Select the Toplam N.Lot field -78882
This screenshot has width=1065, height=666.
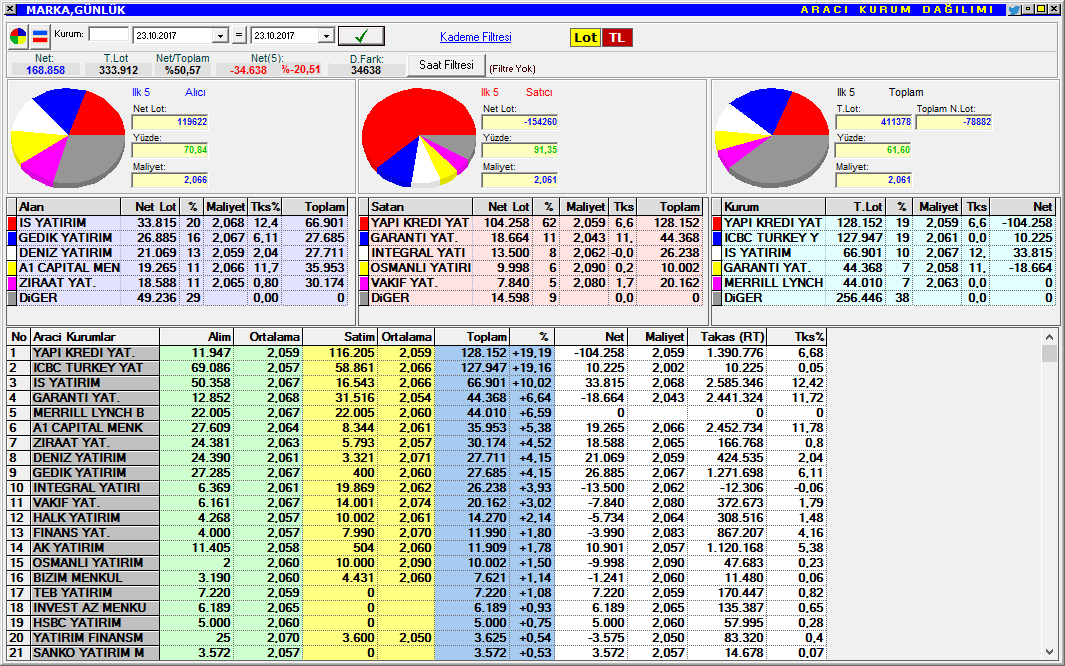pos(954,122)
